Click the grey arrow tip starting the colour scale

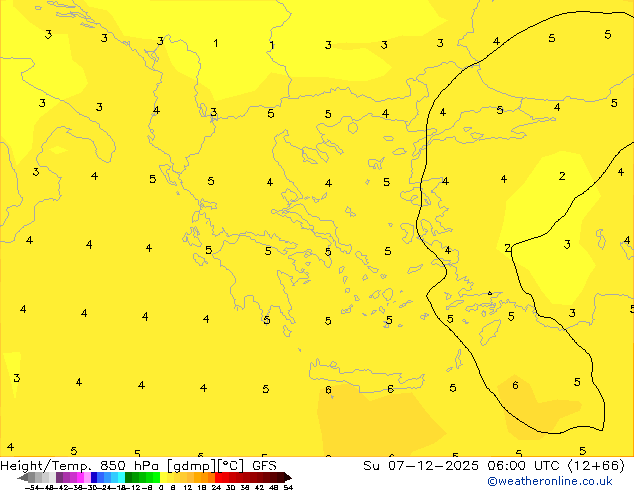[x=23, y=478]
